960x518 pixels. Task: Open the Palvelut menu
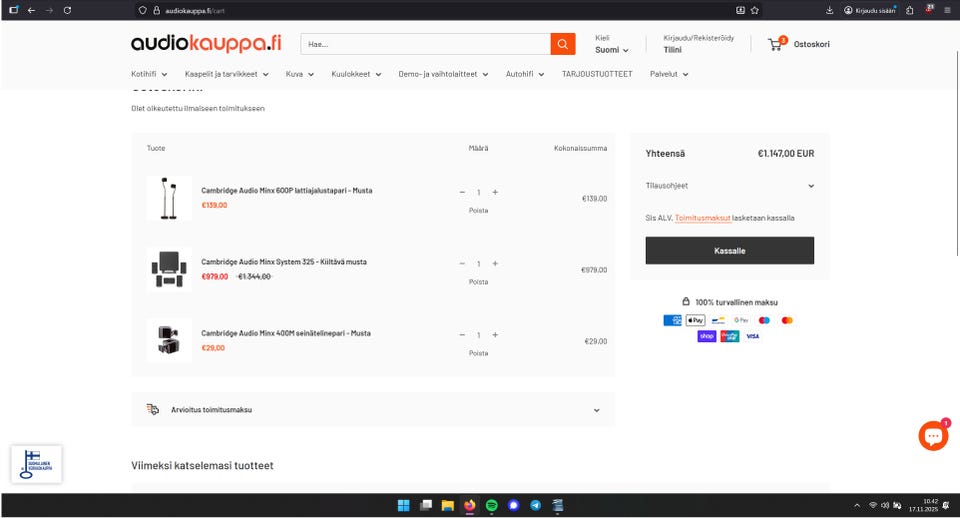click(669, 74)
